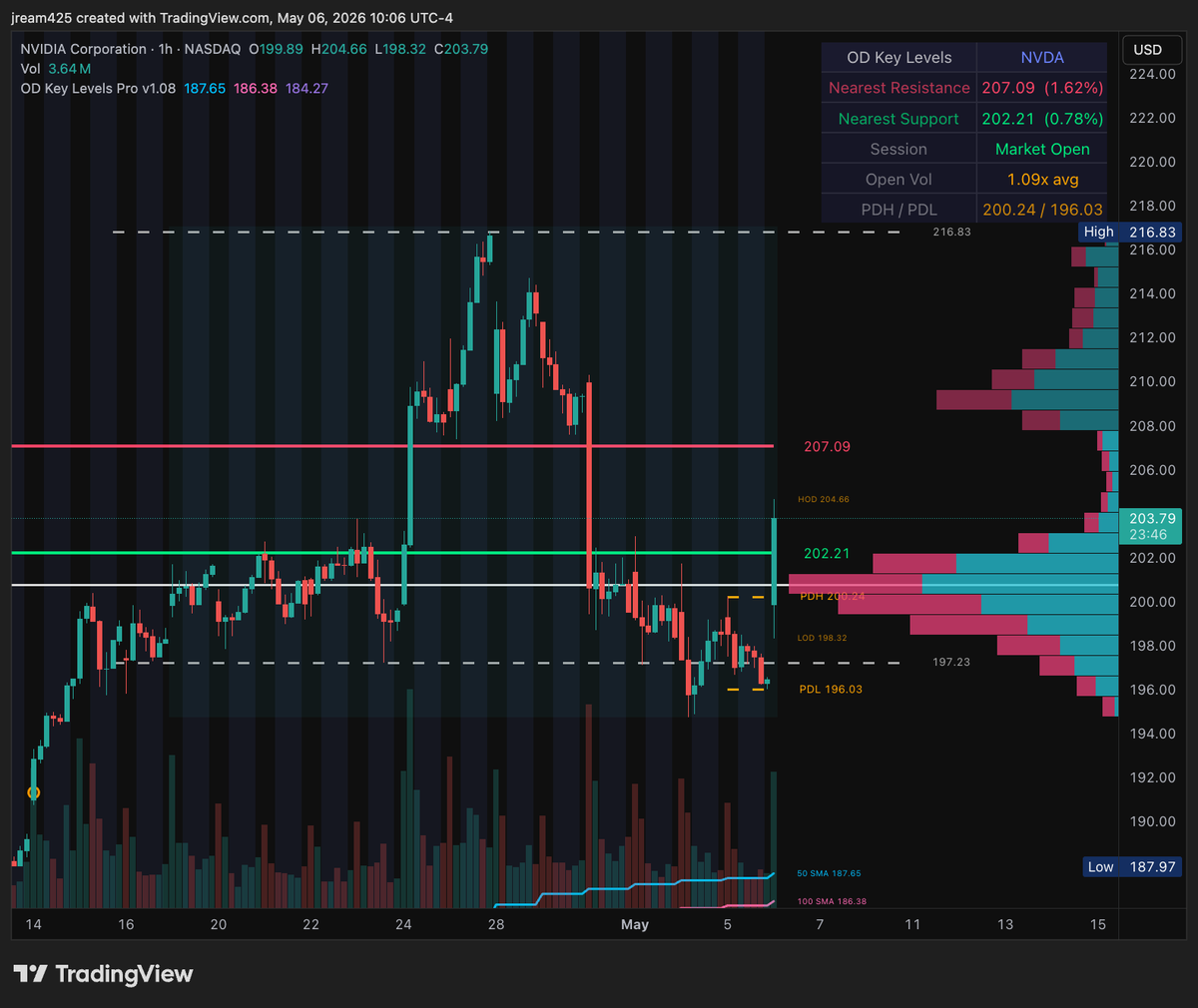1198x1008 pixels.
Task: Click the 11 date on the time axis
Action: 912,925
